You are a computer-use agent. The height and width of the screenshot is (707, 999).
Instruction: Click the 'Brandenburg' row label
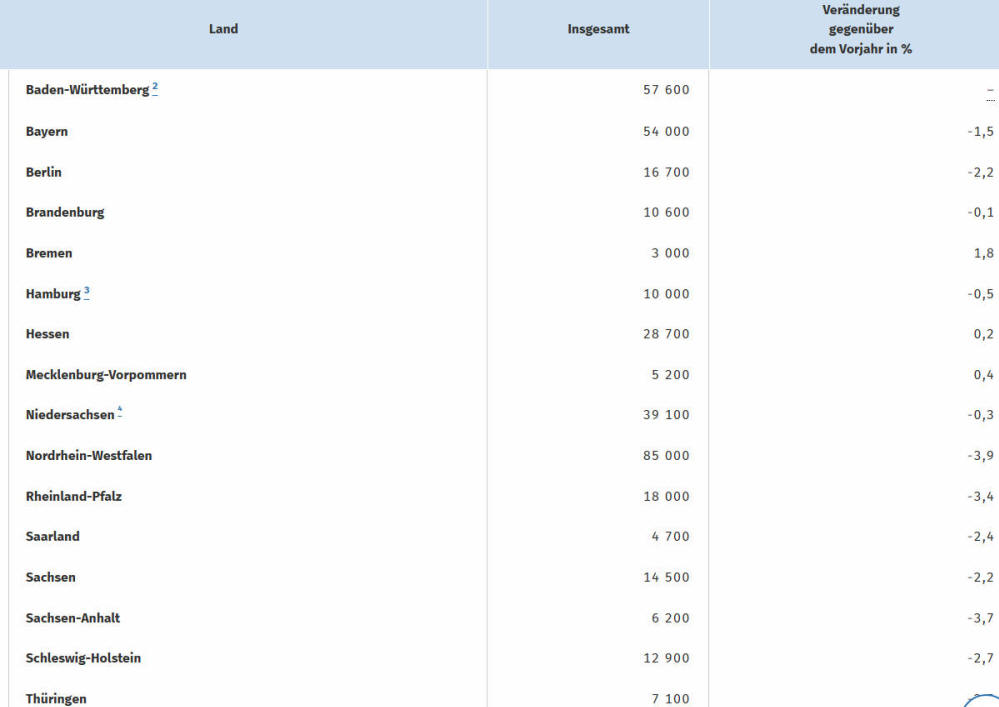tap(65, 212)
